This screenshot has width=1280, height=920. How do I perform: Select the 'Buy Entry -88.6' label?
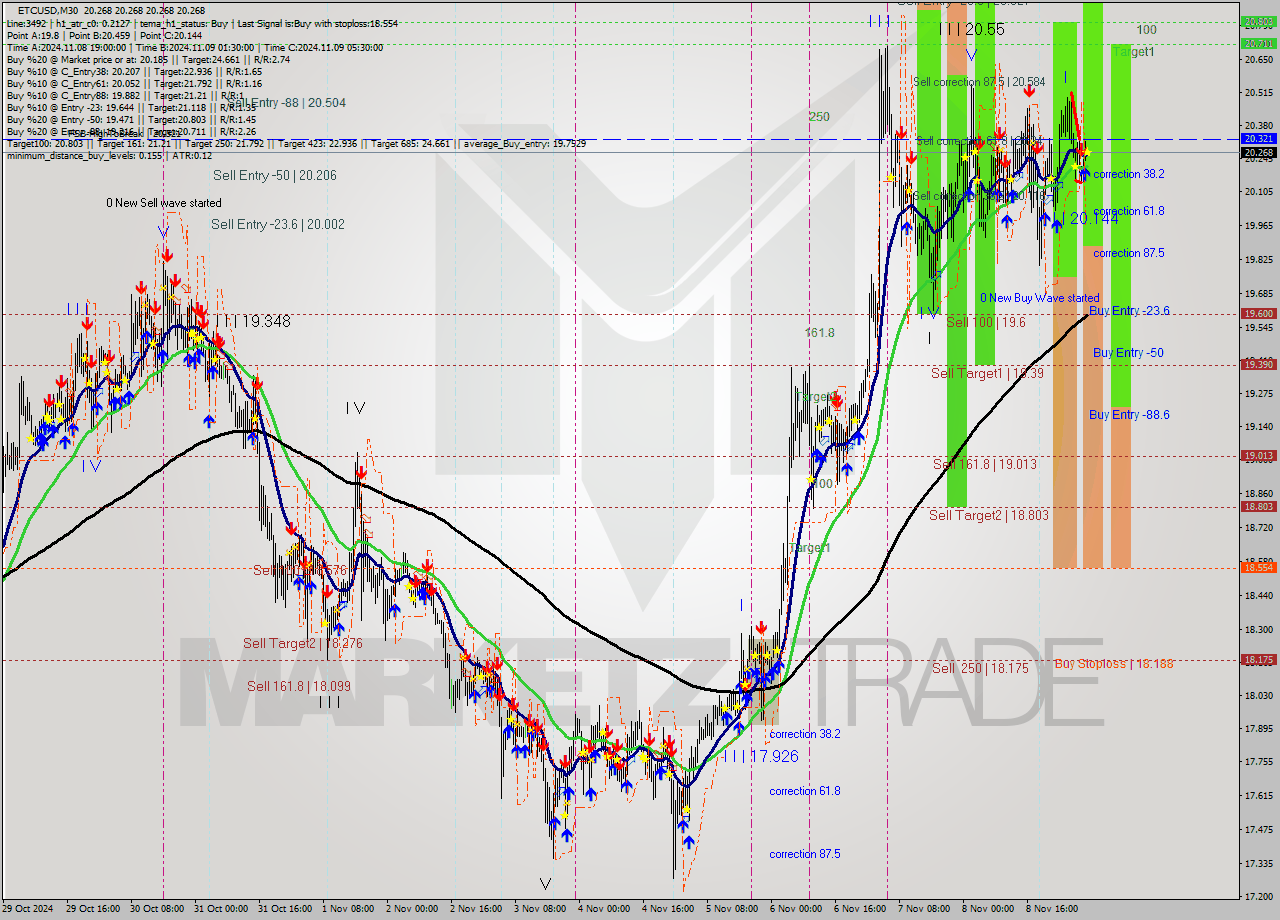coord(1129,415)
